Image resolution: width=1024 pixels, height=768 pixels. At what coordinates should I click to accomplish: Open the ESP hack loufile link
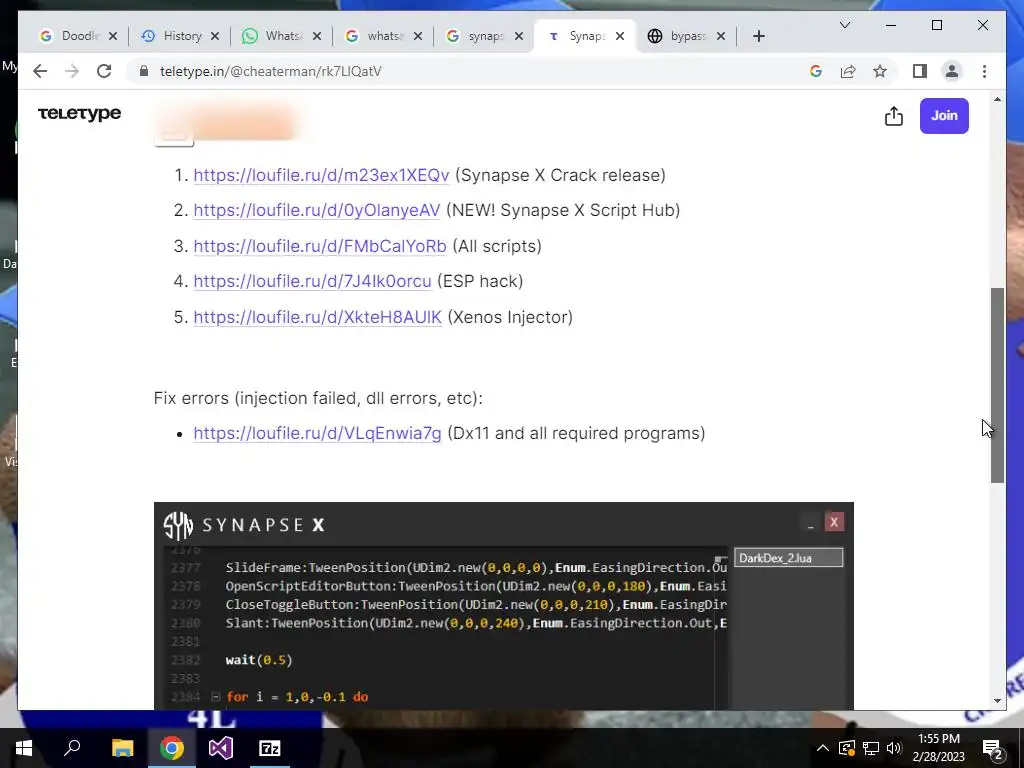[312, 281]
